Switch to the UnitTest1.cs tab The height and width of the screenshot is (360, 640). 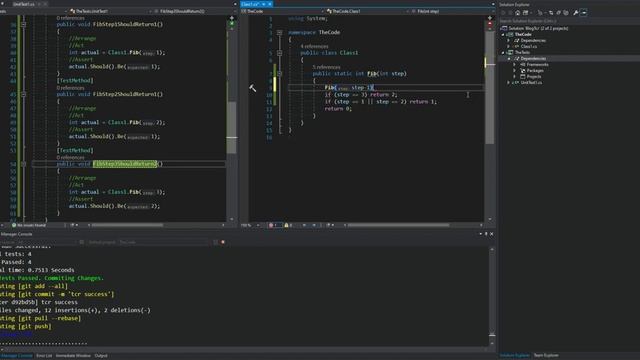(23, 4)
